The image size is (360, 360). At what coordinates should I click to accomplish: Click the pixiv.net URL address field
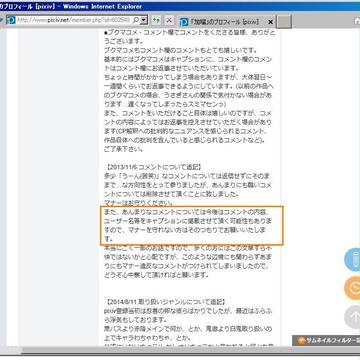73,20
